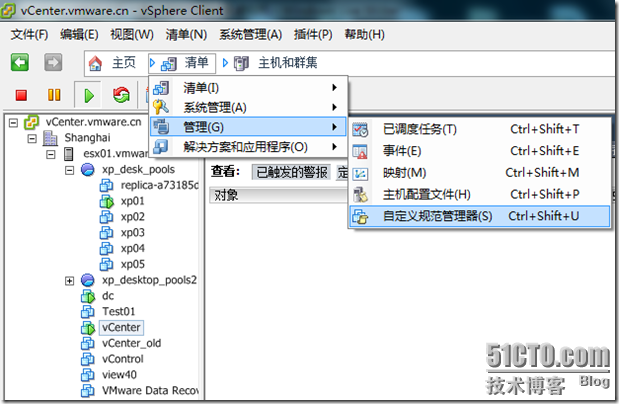Screen dimensions: 619x404
Task: Expand the 解决方案和应用程序(O) submenu arrow
Action: pyautogui.click(x=334, y=147)
